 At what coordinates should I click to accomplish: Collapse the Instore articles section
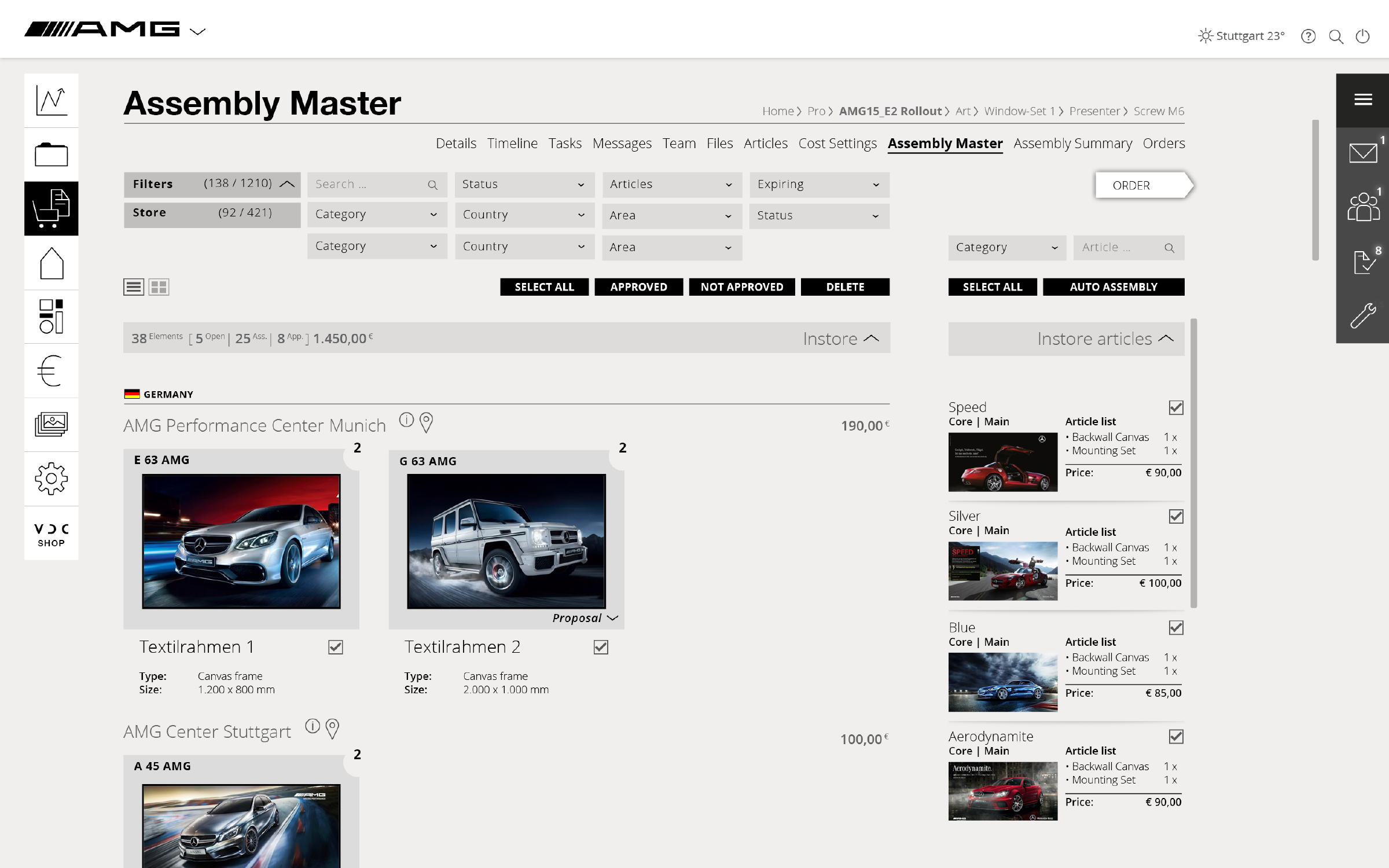click(x=1166, y=339)
